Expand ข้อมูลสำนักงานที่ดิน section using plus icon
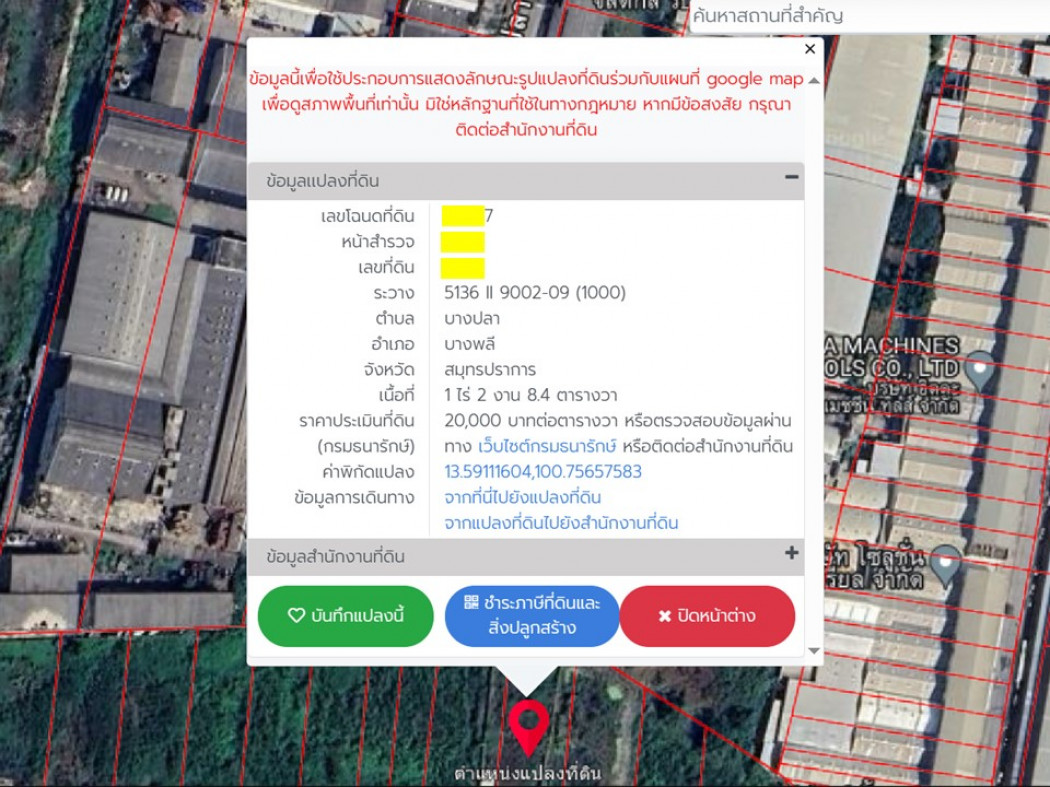This screenshot has height=787, width=1050. pos(791,553)
